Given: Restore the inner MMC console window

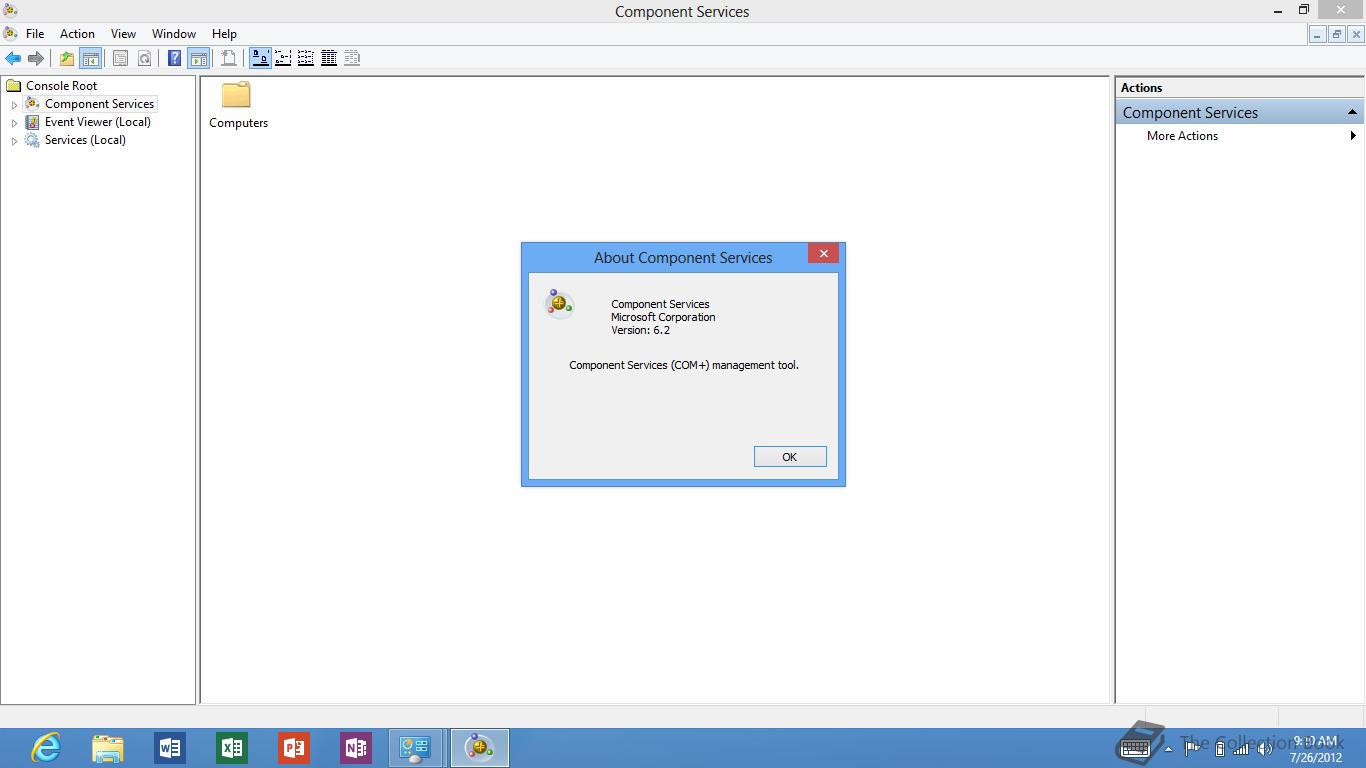Looking at the screenshot, I should click(1337, 34).
